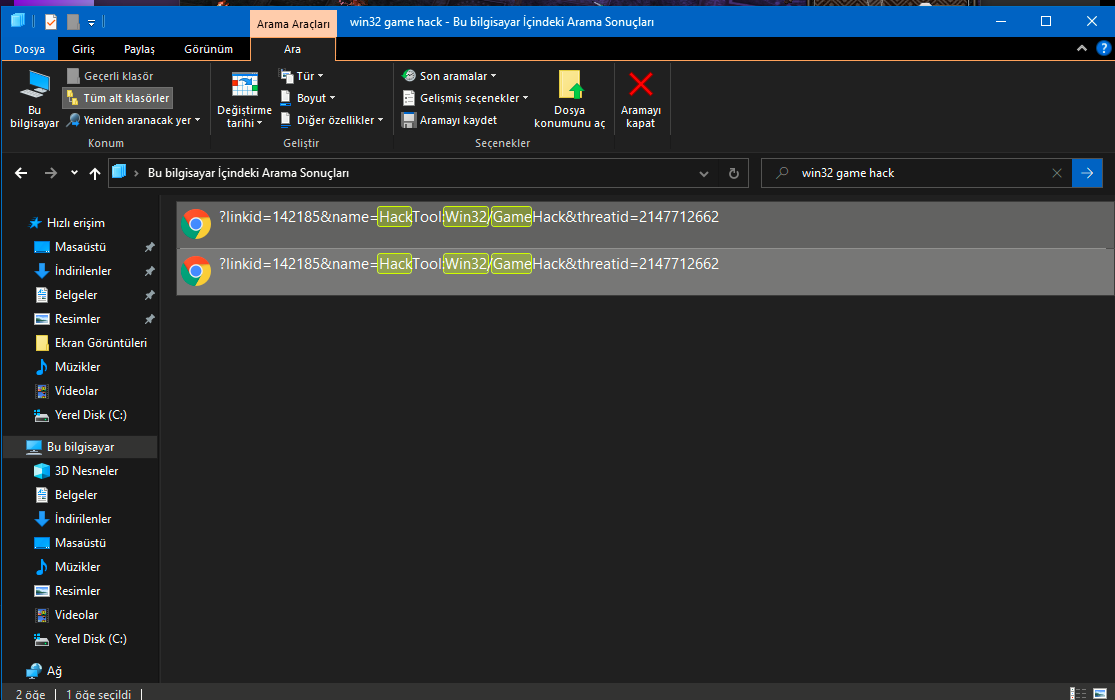This screenshot has width=1115, height=700.
Task: Open Yeniden aranacak yer dropdown
Action: [134, 120]
